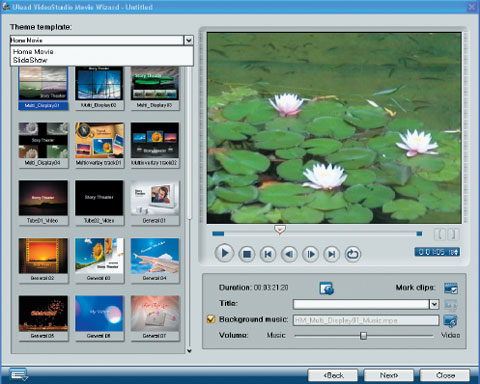Select the Multi_Display02 template
480x384 pixels.
[99, 88]
